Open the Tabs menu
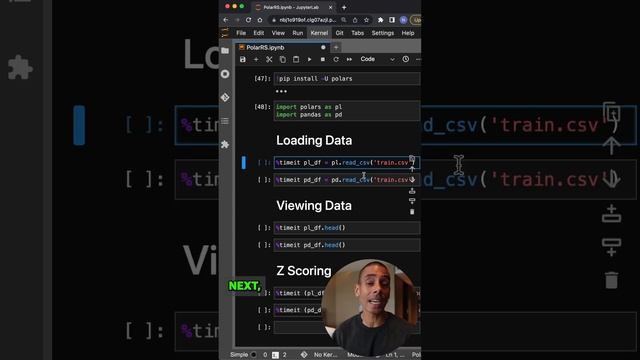Image resolution: width=640 pixels, height=360 pixels. (x=358, y=33)
